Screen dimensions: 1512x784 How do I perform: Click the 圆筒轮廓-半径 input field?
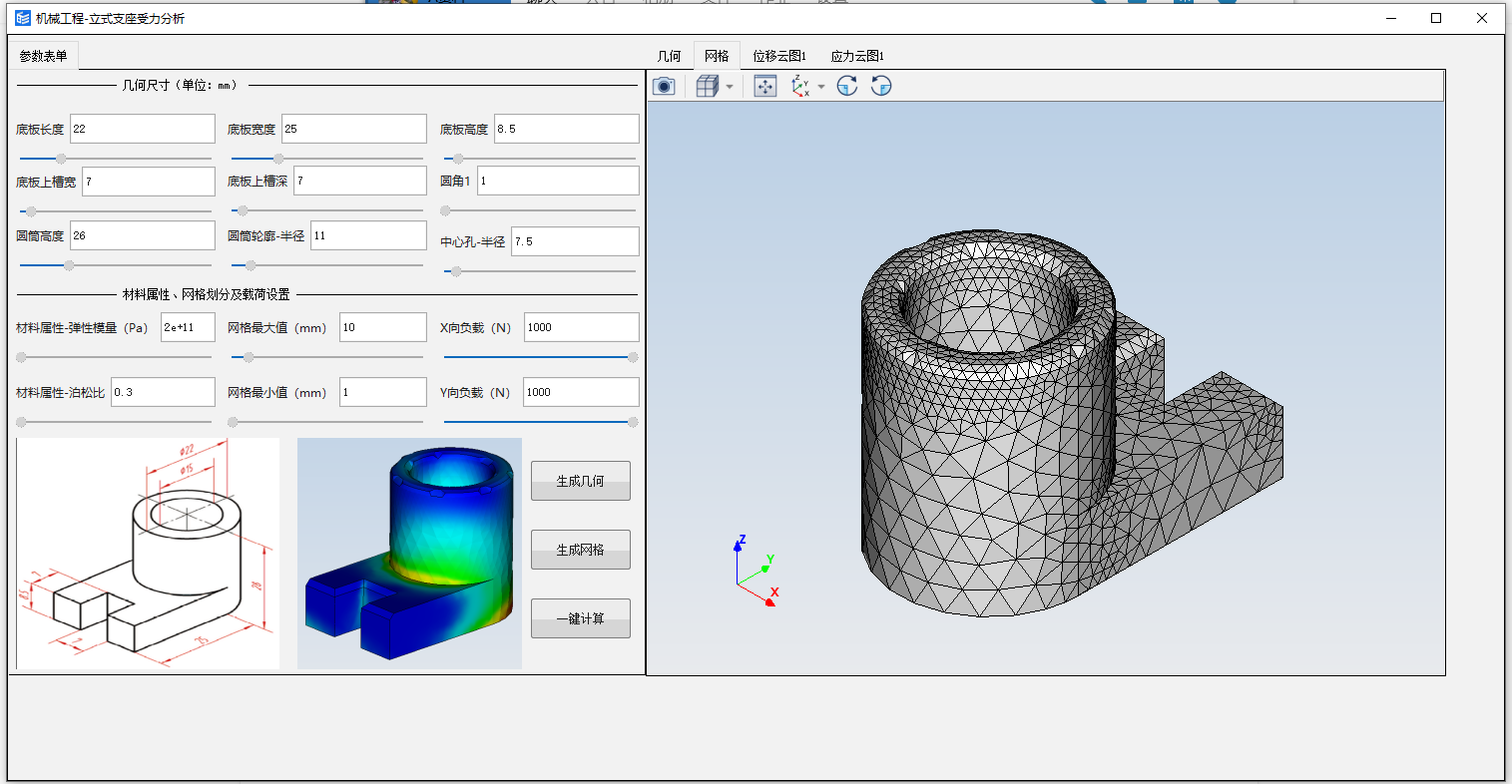tap(369, 235)
